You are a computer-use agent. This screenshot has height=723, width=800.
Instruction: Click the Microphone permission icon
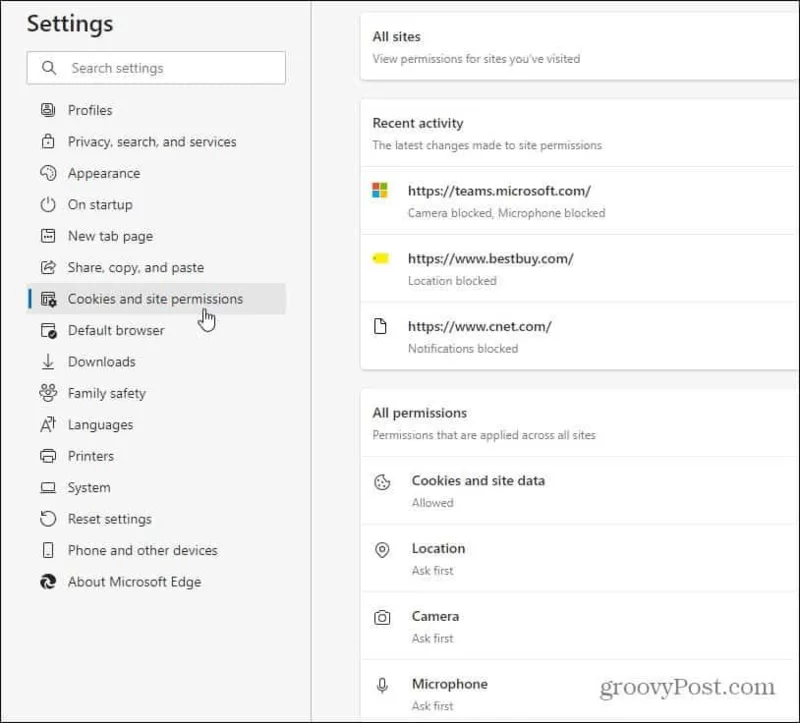382,685
